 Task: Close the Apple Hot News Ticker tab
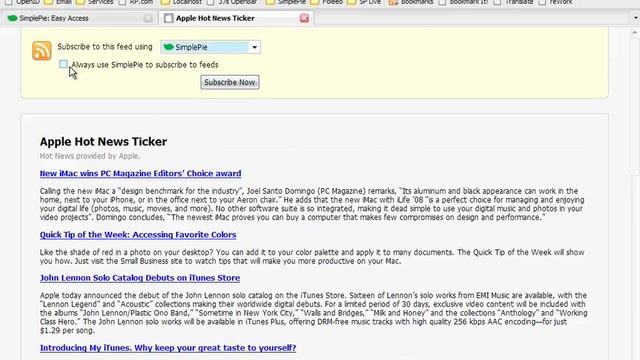[304, 18]
